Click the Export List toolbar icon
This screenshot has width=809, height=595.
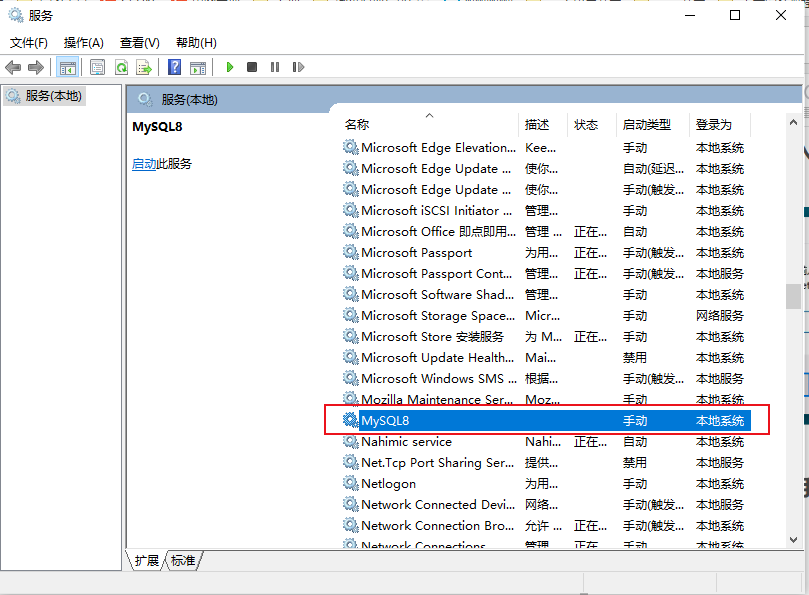pyautogui.click(x=144, y=67)
